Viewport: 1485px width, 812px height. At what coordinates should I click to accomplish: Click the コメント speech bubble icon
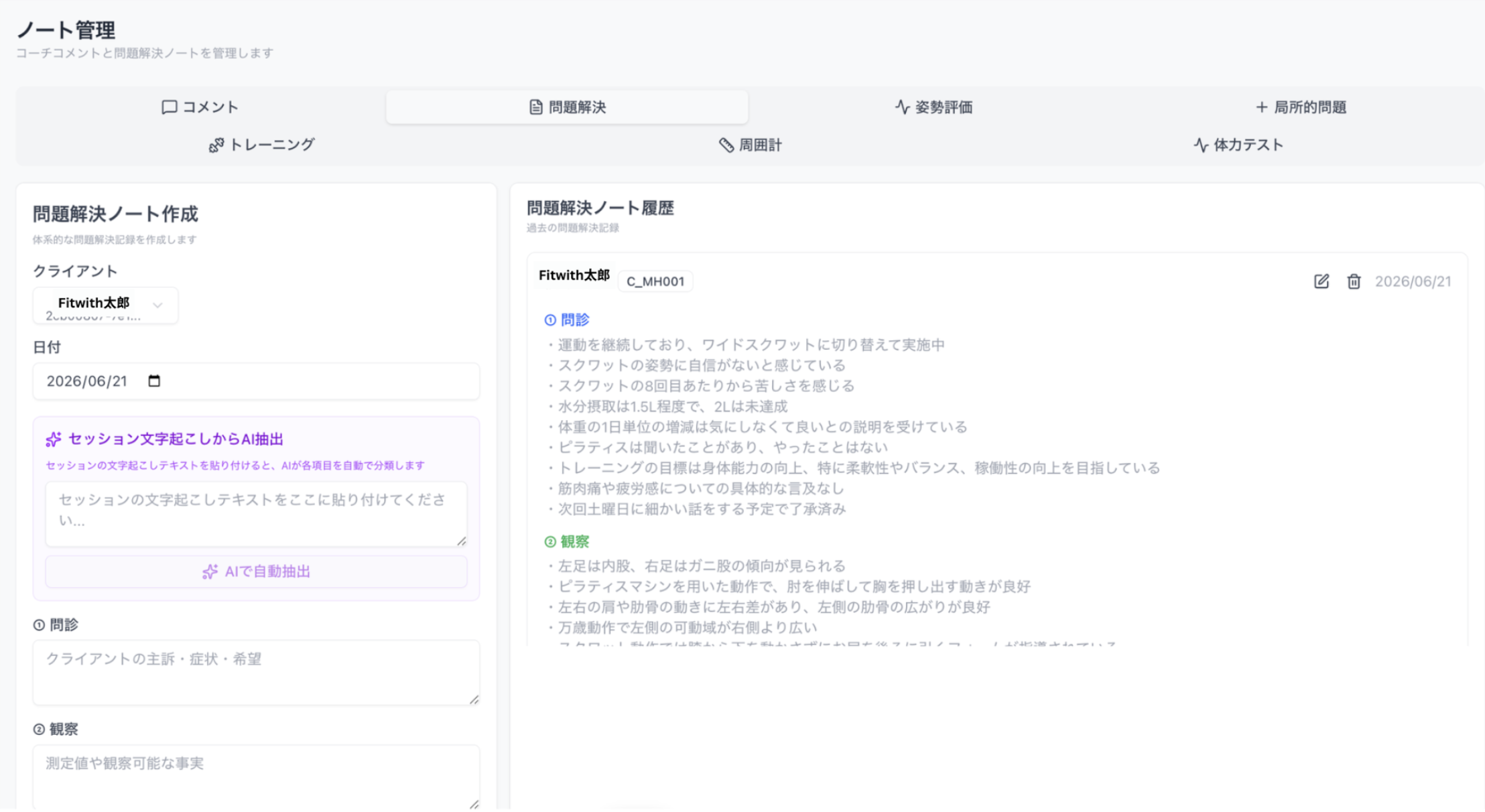[x=170, y=107]
